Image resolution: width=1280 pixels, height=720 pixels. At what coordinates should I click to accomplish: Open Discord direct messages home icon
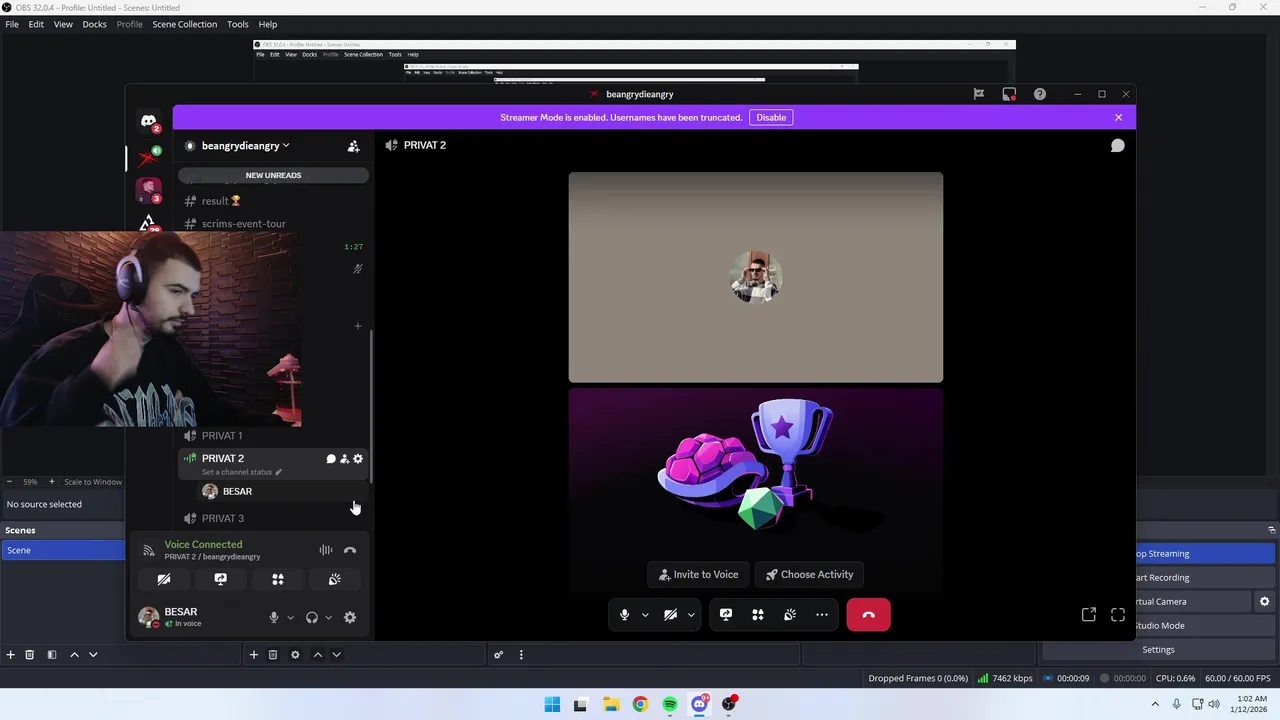click(x=148, y=121)
